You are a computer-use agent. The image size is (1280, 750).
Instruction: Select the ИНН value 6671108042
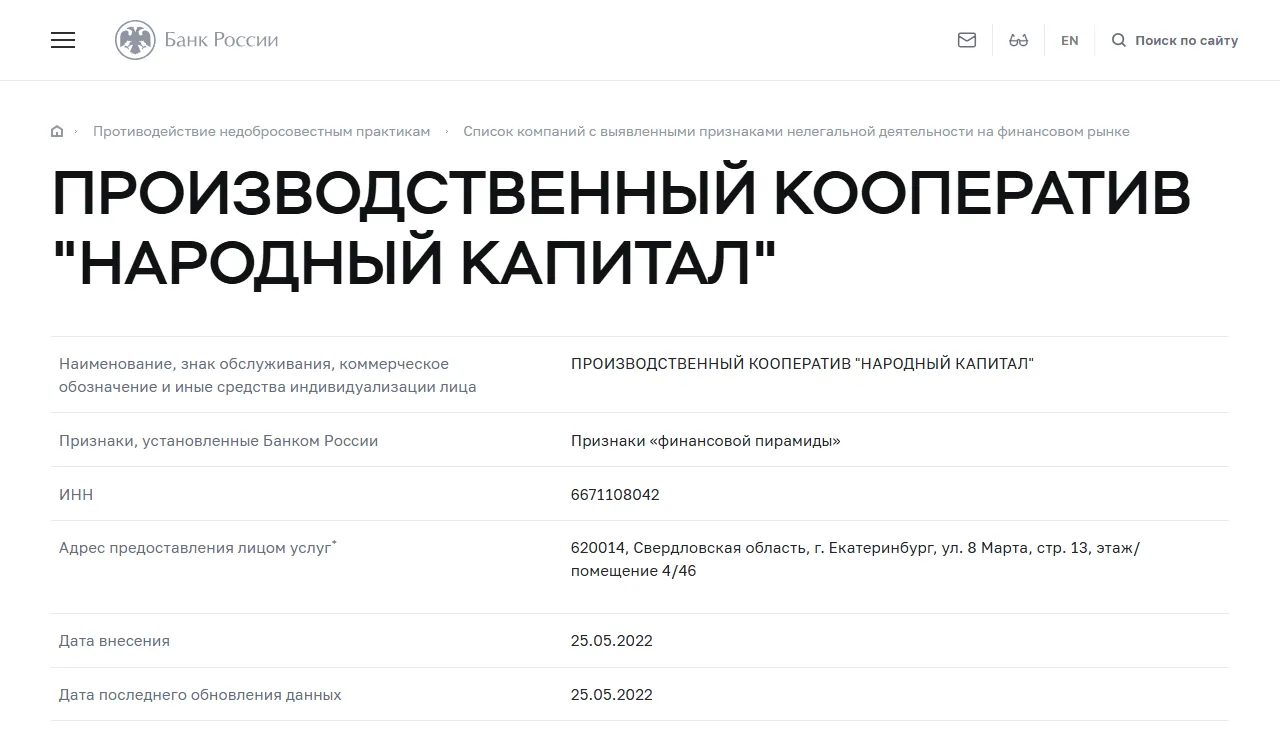pos(615,495)
